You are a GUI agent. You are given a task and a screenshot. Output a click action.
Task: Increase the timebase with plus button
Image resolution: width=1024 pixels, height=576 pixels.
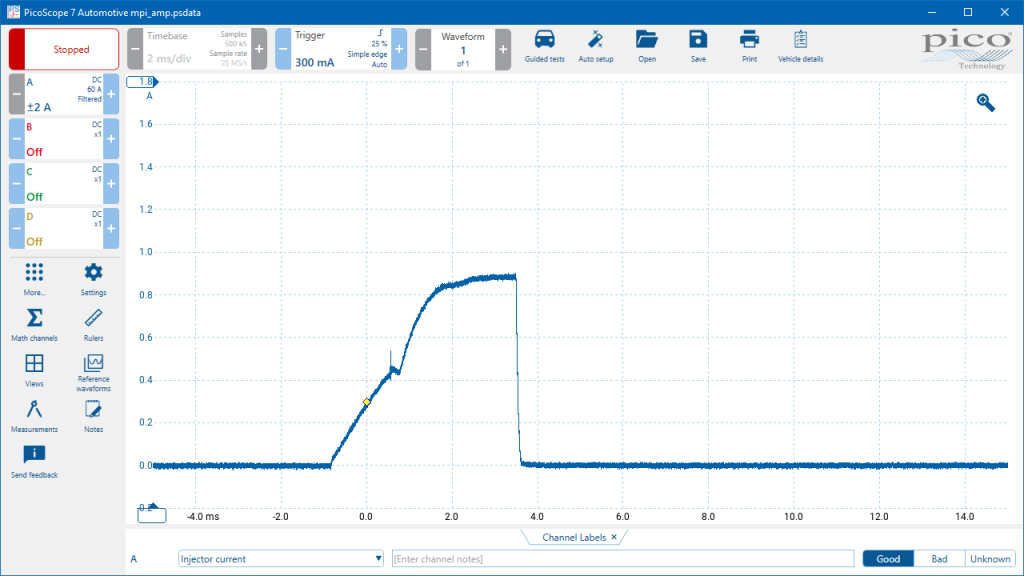259,49
